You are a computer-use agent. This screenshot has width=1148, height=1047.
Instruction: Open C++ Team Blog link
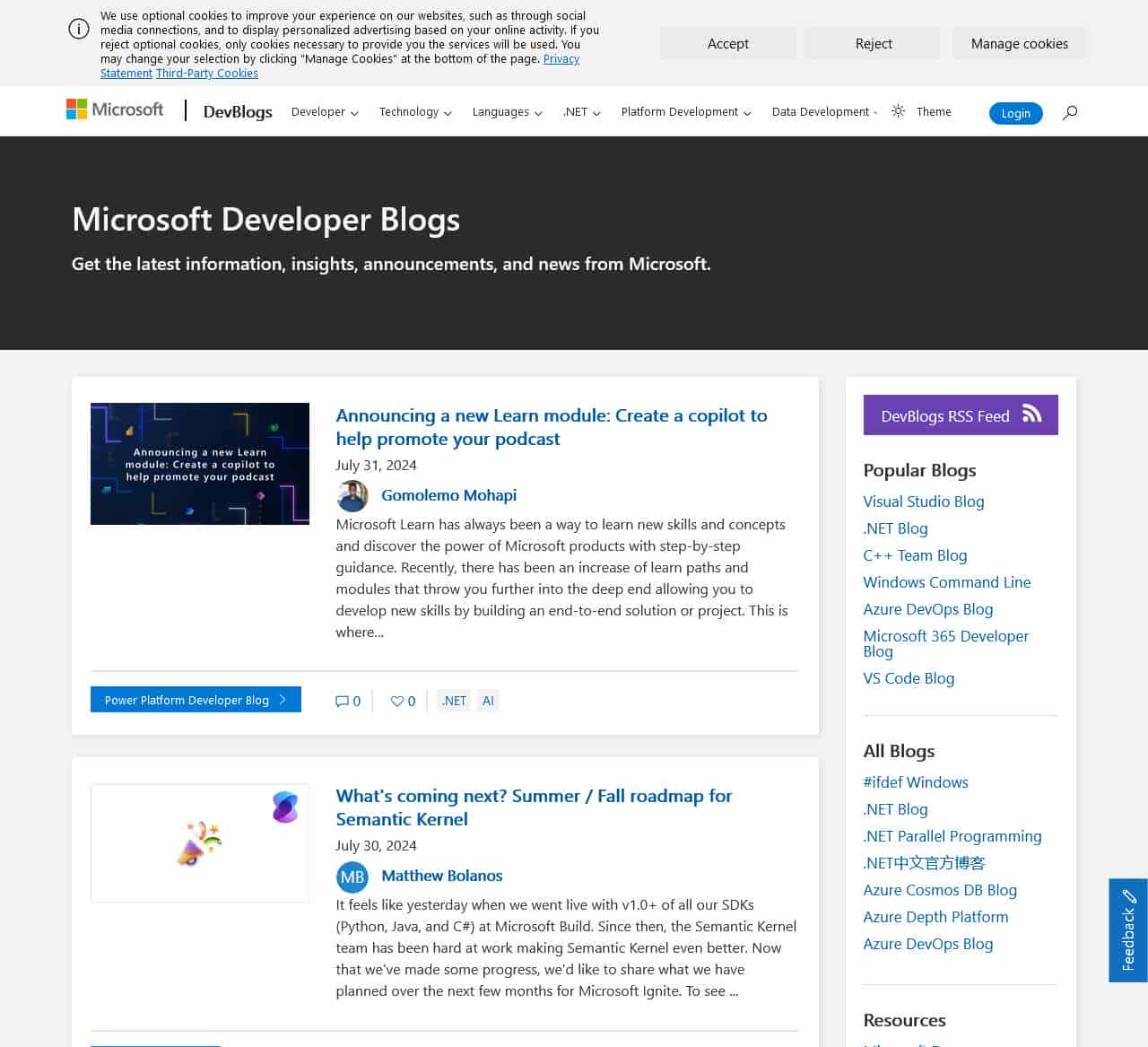pyautogui.click(x=915, y=555)
